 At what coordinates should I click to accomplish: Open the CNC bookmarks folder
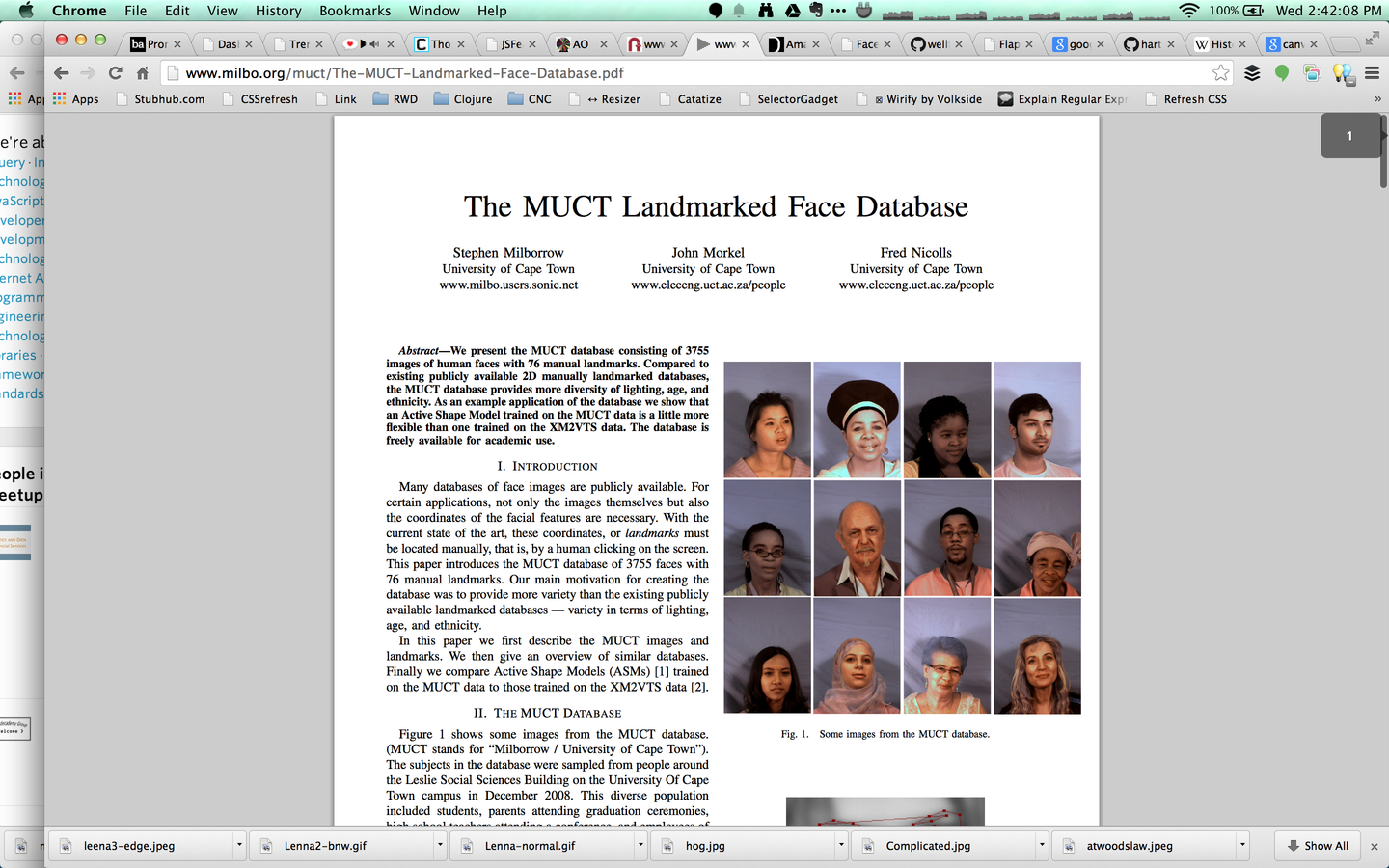[530, 99]
